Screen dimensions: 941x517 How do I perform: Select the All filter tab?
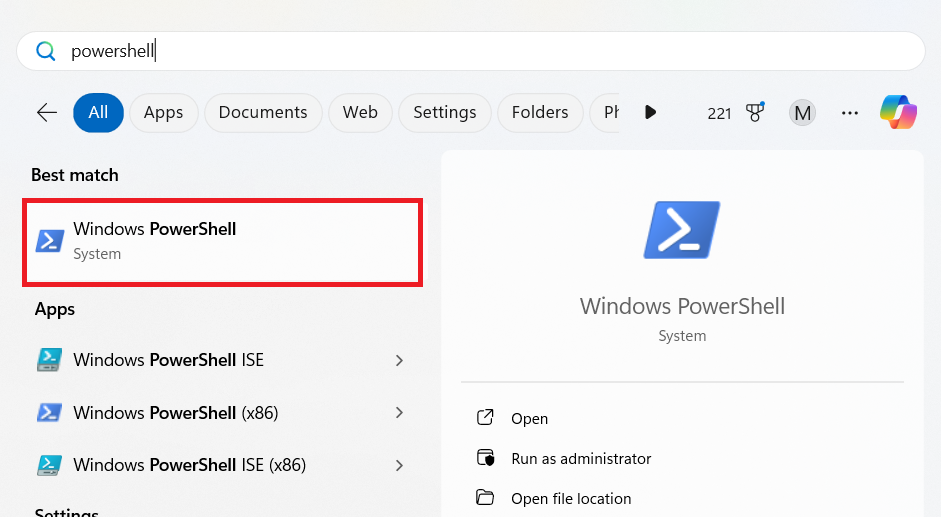[x=98, y=112]
